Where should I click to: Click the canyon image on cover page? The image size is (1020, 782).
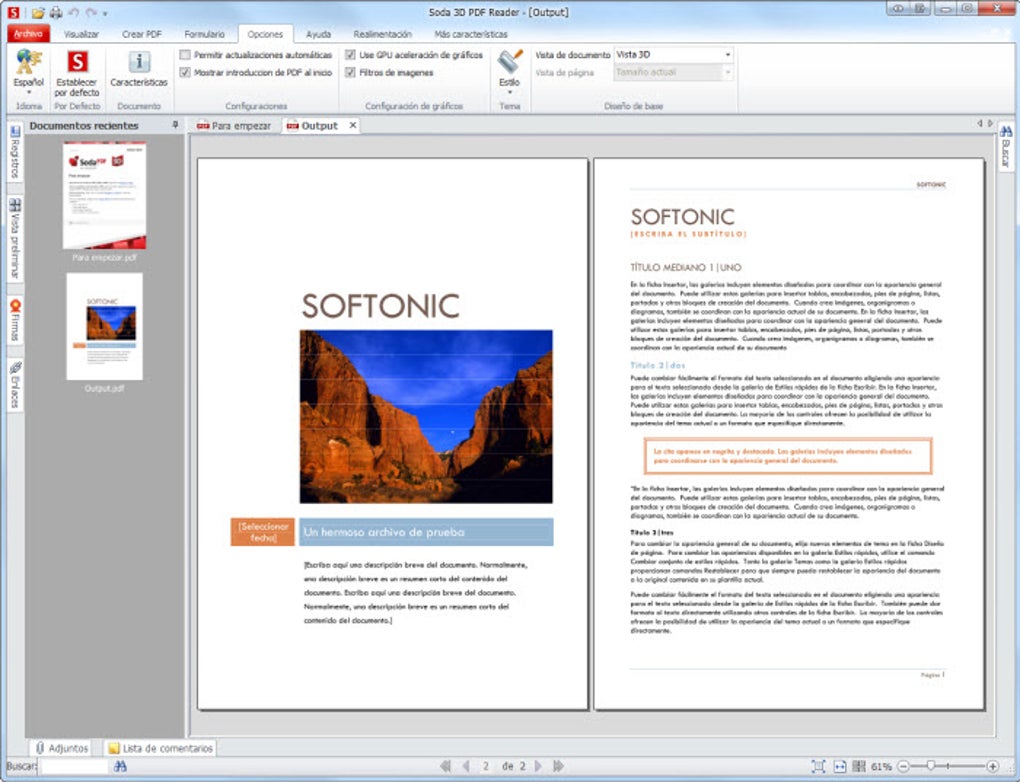click(x=426, y=416)
